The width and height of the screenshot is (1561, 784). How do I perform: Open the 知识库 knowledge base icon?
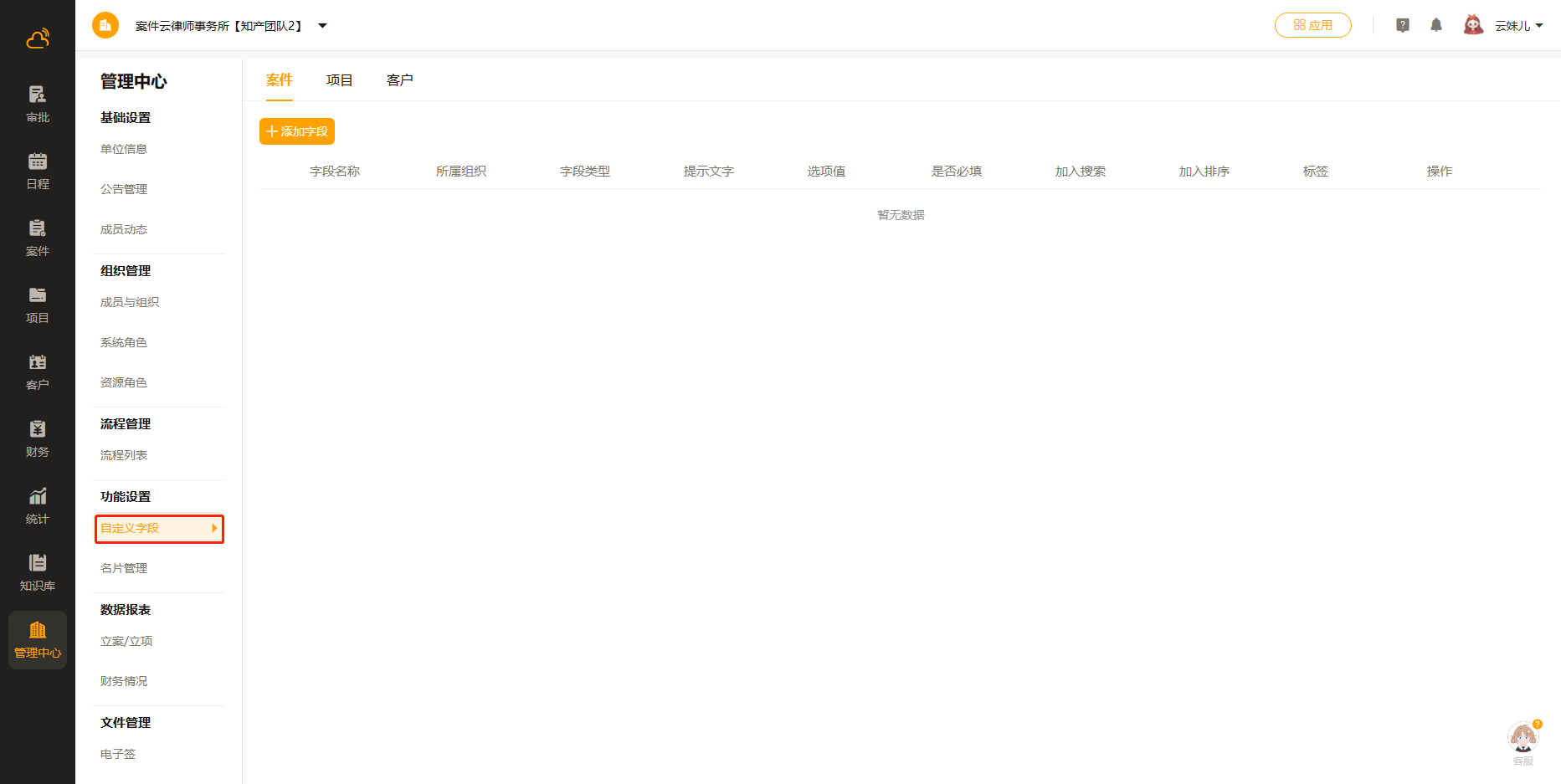38,564
